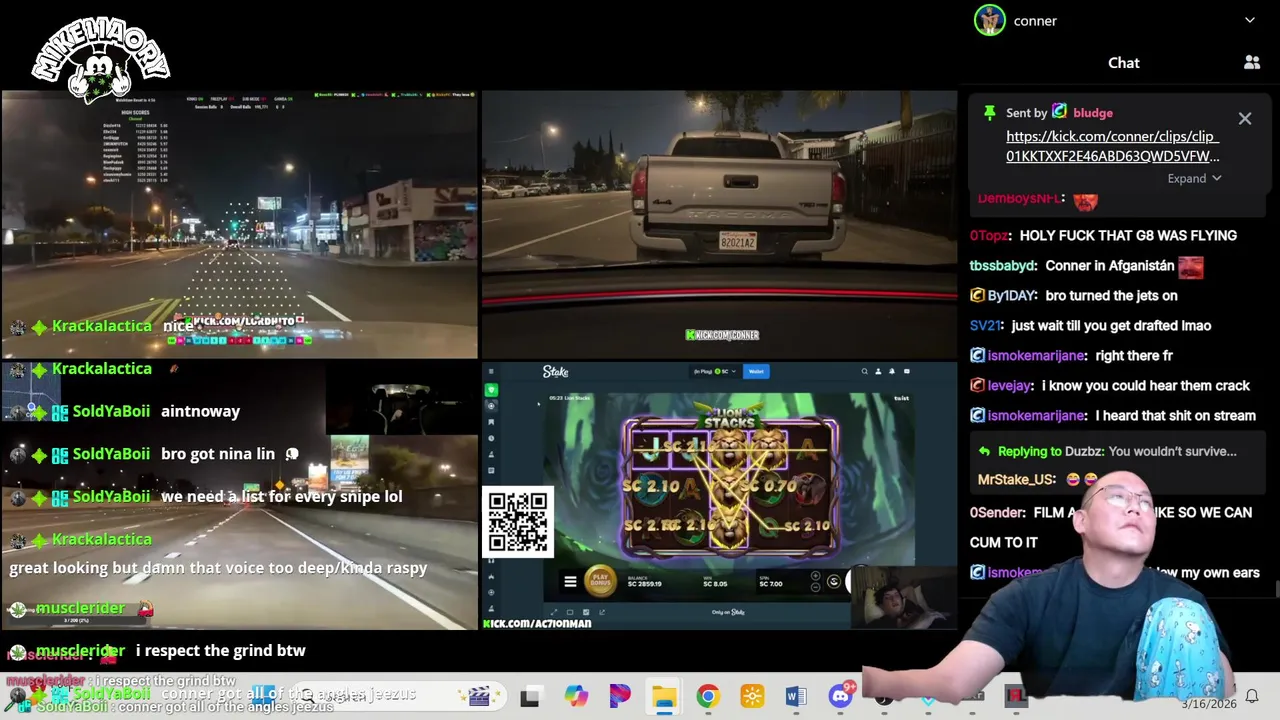Click the taskbar date 3/16/2026
Image resolution: width=1280 pixels, height=720 pixels.
1208,704
